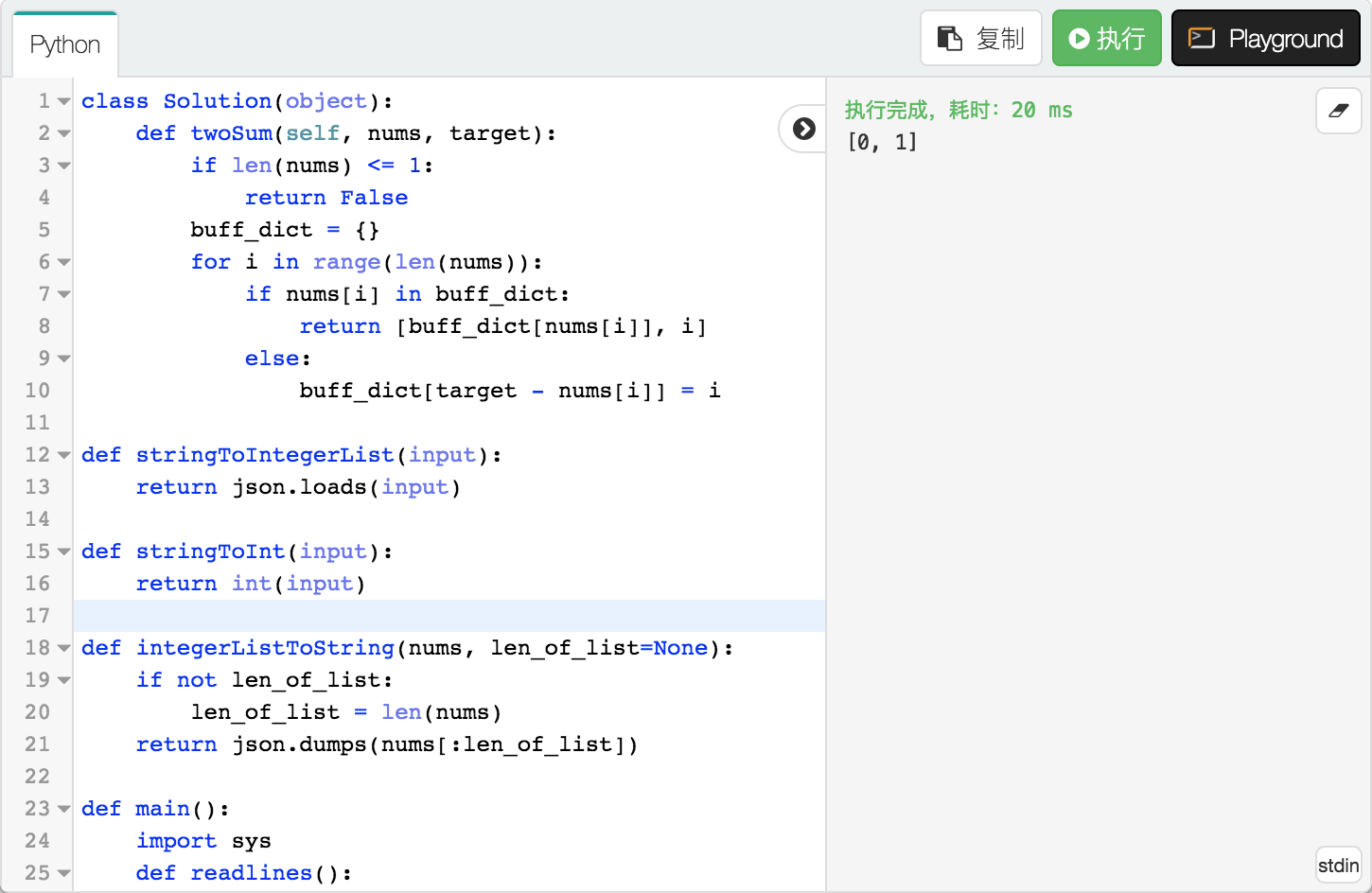Fold the stringToInt function on line 15
This screenshot has width=1372, height=893.
coord(63,552)
